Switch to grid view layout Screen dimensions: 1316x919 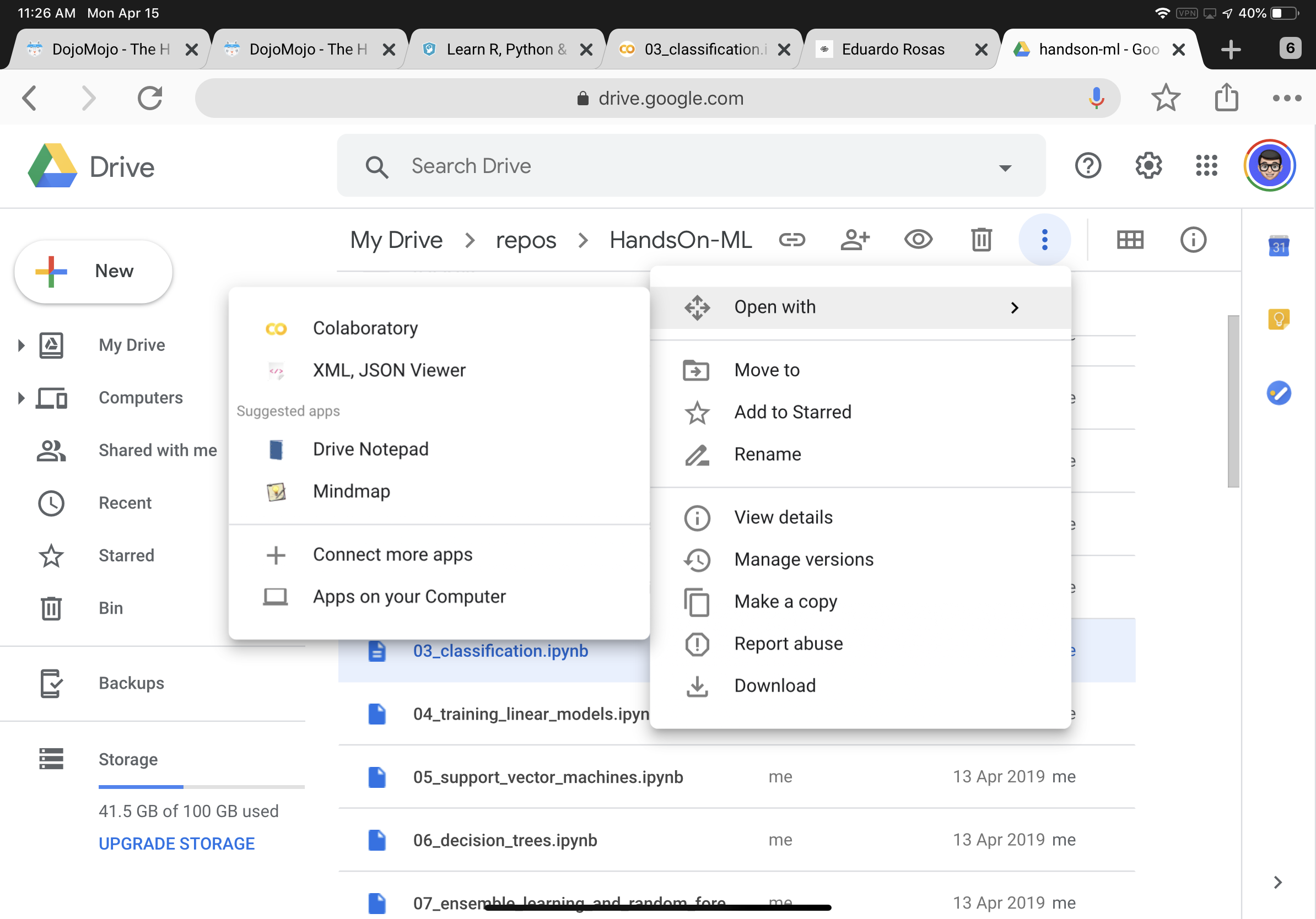[1130, 240]
